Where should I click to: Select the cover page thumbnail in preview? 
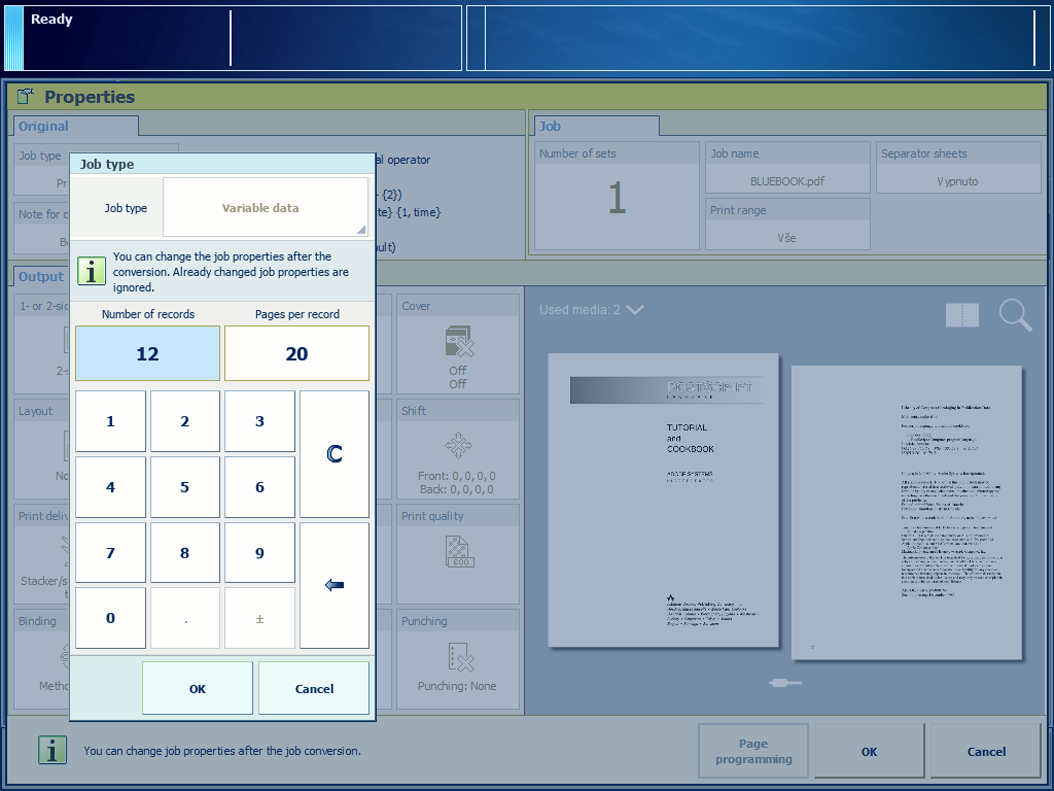point(664,506)
